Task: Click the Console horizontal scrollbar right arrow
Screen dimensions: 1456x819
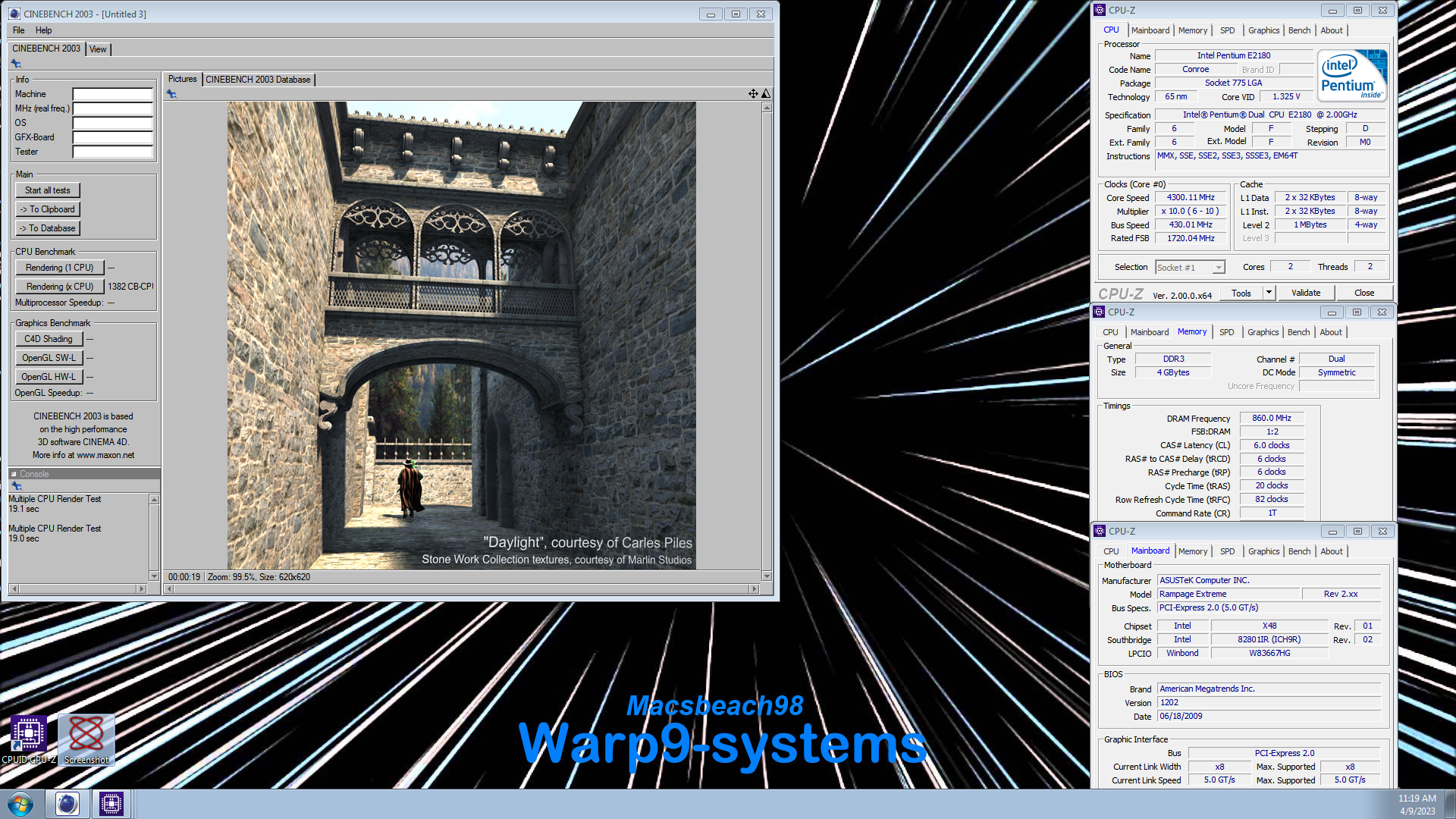Action: pos(141,588)
